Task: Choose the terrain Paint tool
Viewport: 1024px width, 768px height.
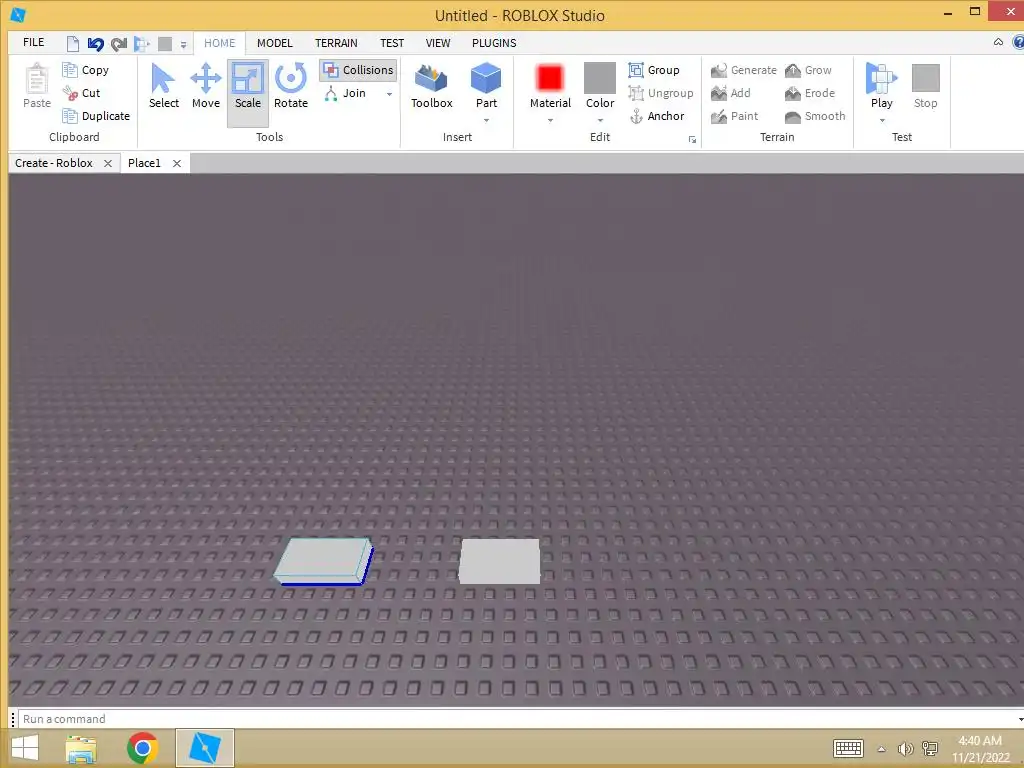Action: [735, 116]
